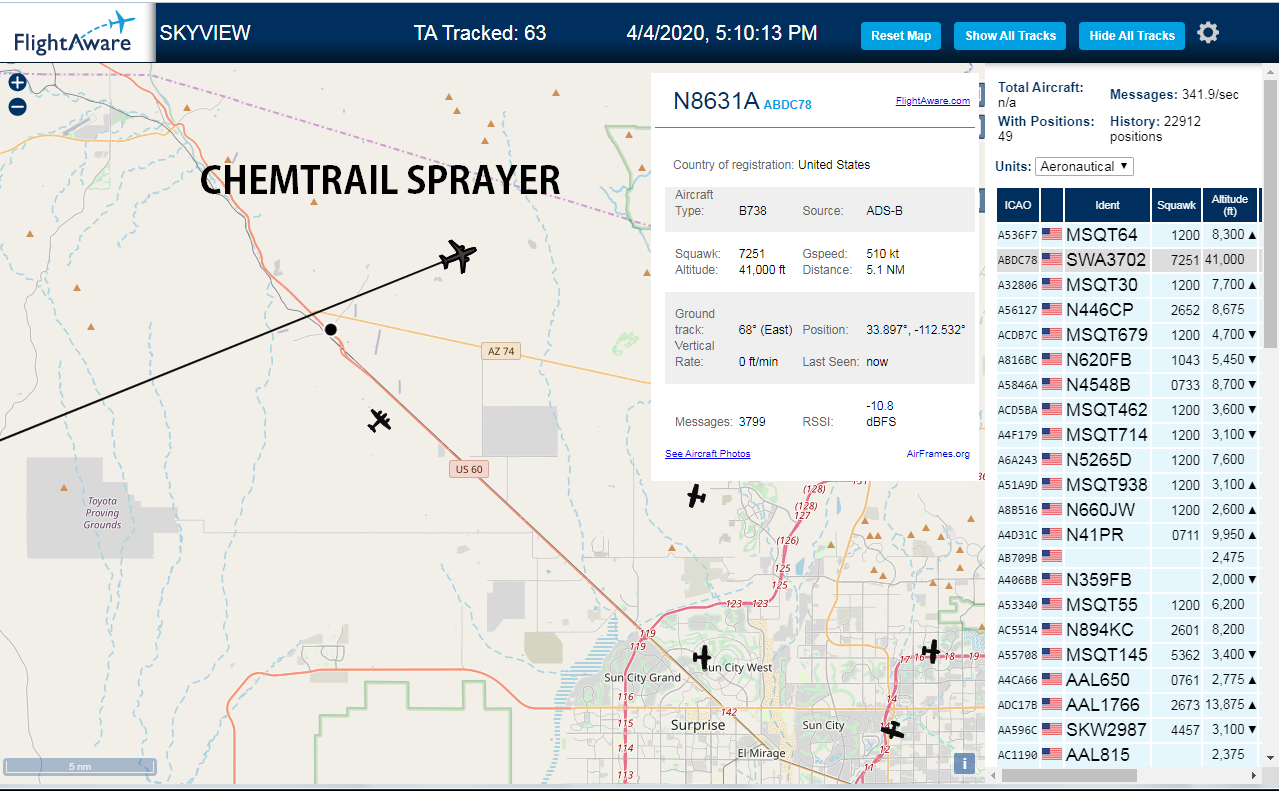
Task: Click Surprise city label on map
Action: 698,725
